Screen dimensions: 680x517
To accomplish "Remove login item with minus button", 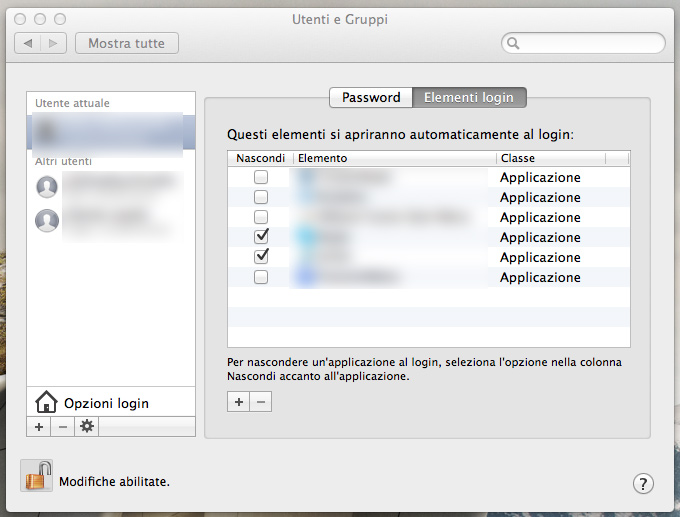I will [x=261, y=402].
